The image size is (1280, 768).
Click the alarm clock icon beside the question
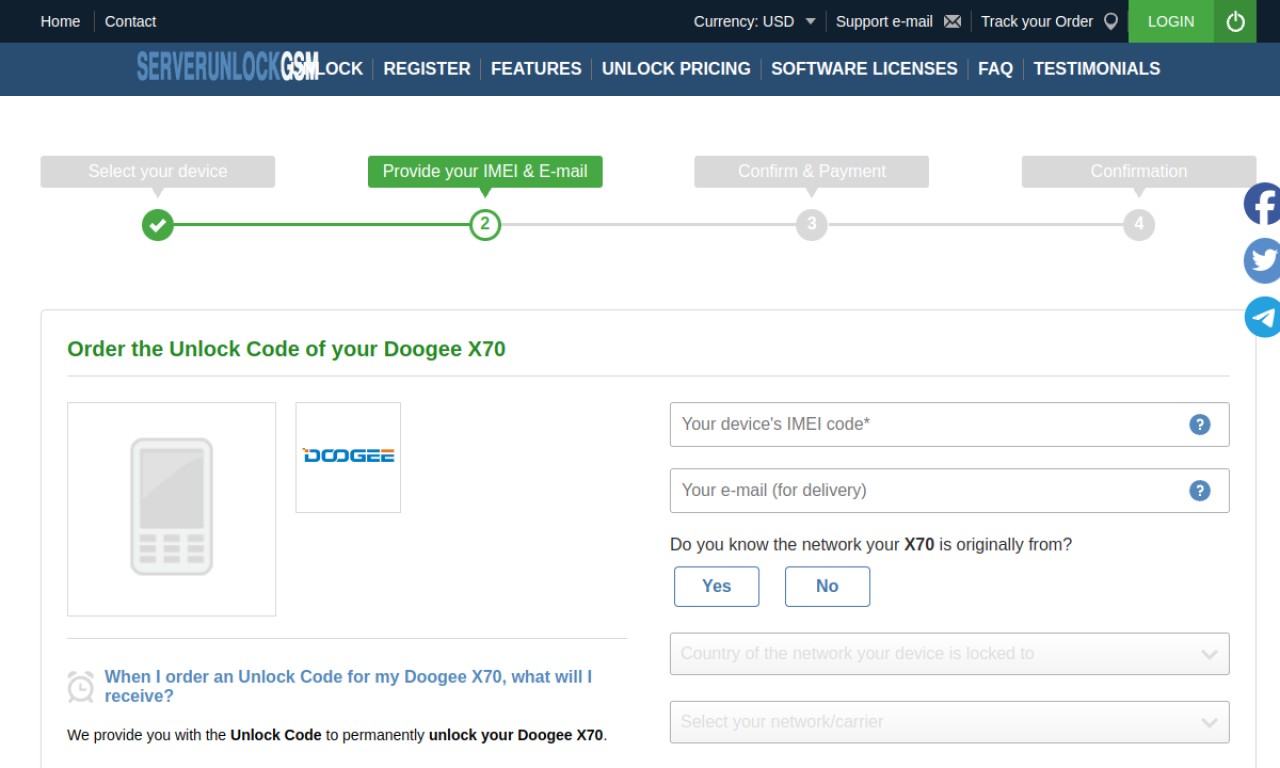tap(81, 686)
